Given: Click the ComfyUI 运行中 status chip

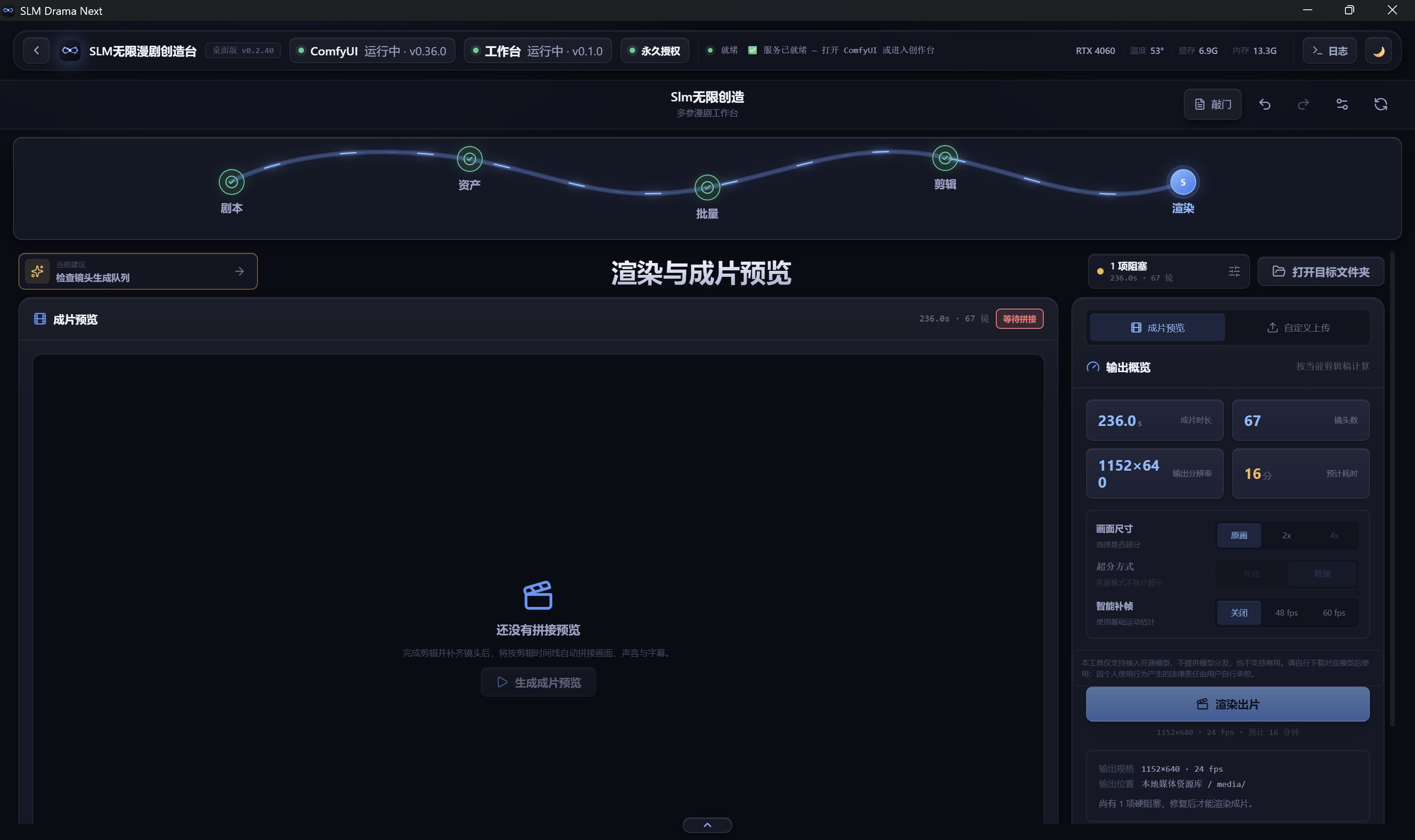Looking at the screenshot, I should pos(372,51).
